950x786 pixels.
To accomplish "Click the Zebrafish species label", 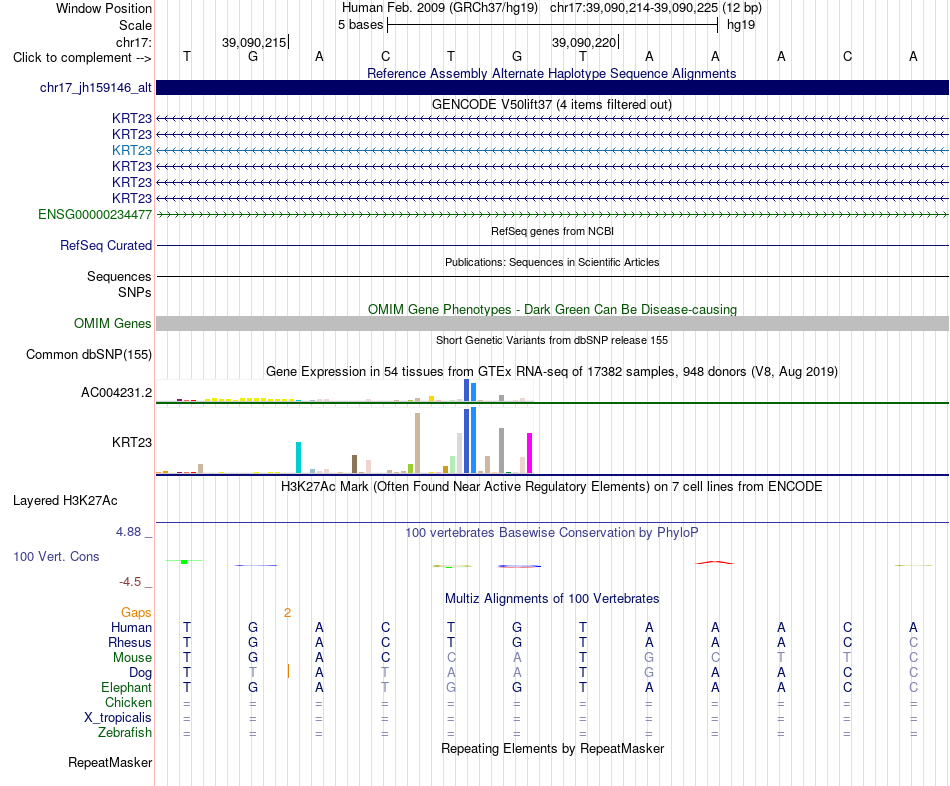I will [125, 733].
